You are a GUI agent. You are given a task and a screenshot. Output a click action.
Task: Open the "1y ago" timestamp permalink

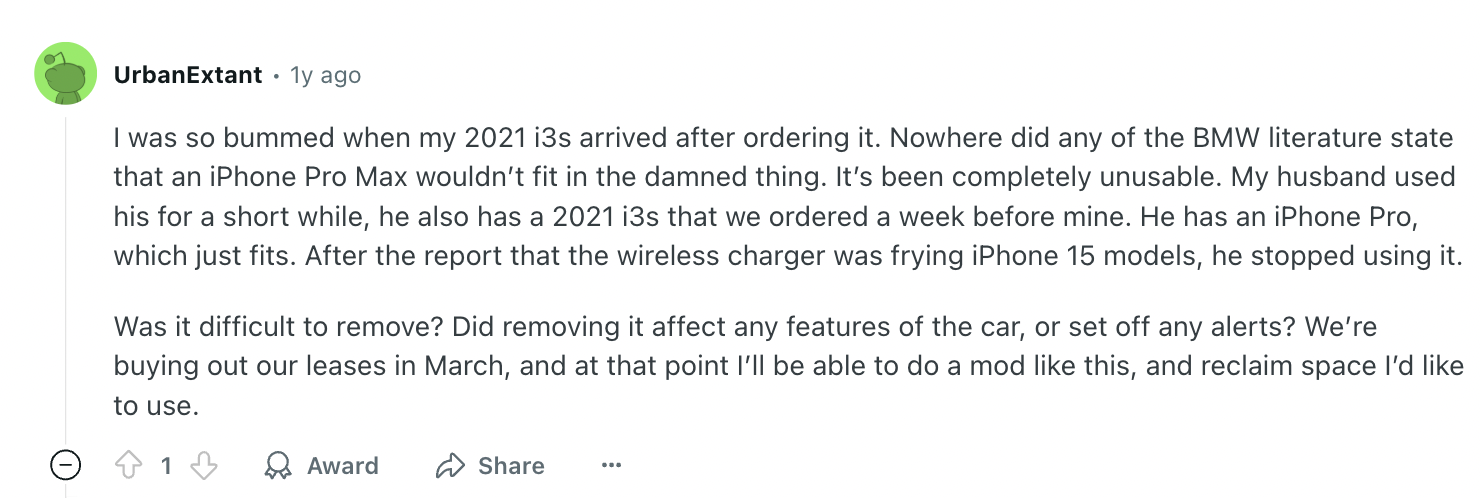pos(325,75)
